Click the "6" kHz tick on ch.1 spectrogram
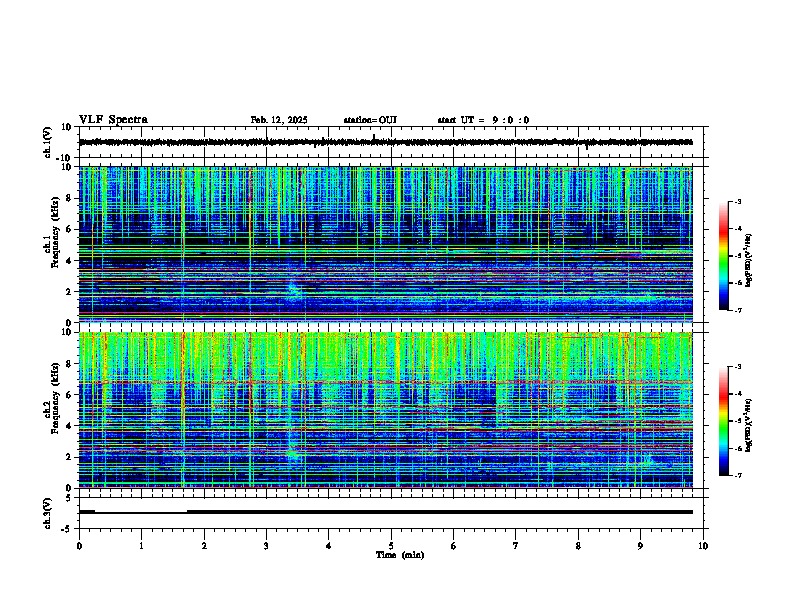792x612 pixels. tap(69, 229)
